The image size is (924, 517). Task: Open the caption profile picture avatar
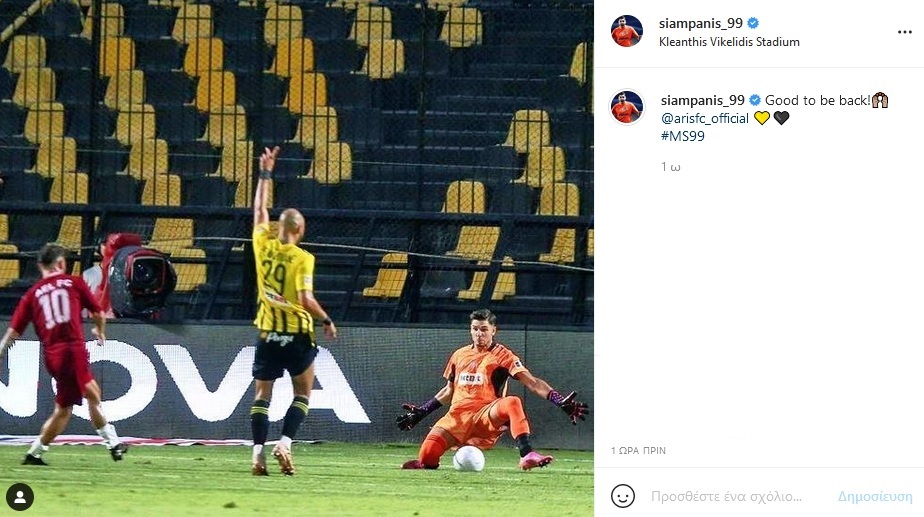626,107
